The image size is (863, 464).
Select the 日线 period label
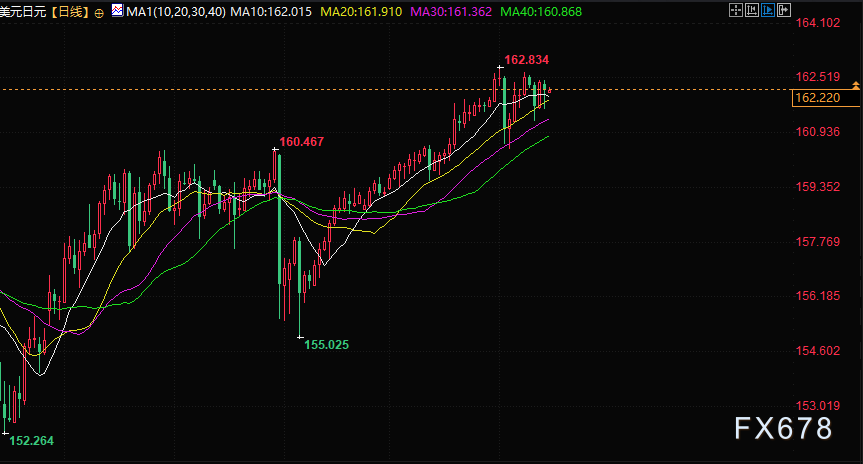click(x=70, y=12)
